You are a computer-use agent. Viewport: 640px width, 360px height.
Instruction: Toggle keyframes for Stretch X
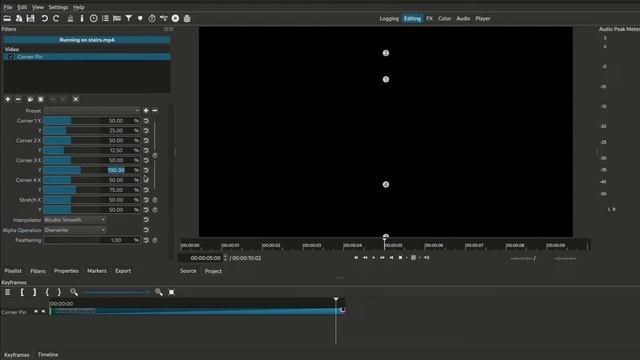point(155,200)
